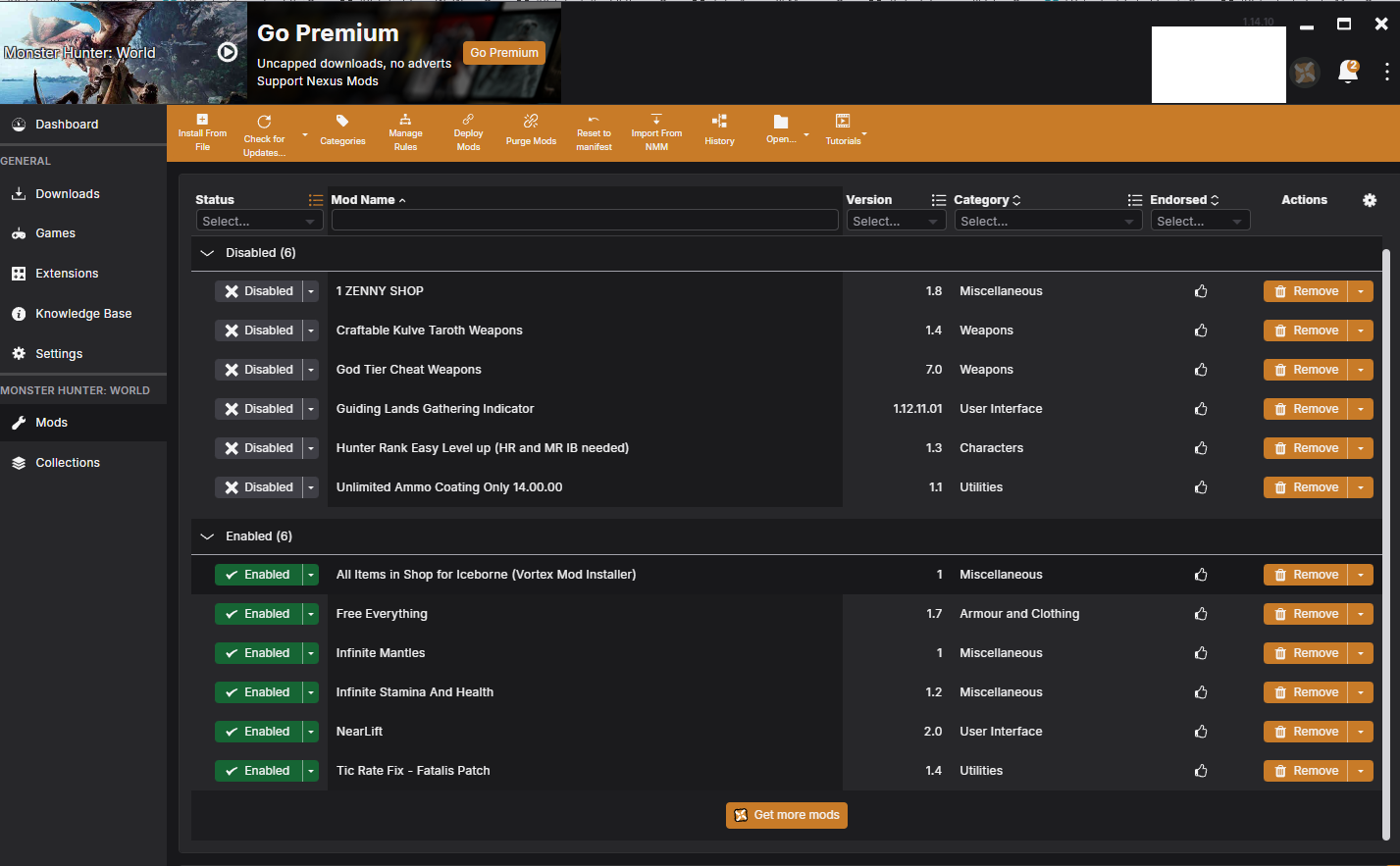Open Settings in sidebar
This screenshot has height=866, width=1400.
[59, 354]
